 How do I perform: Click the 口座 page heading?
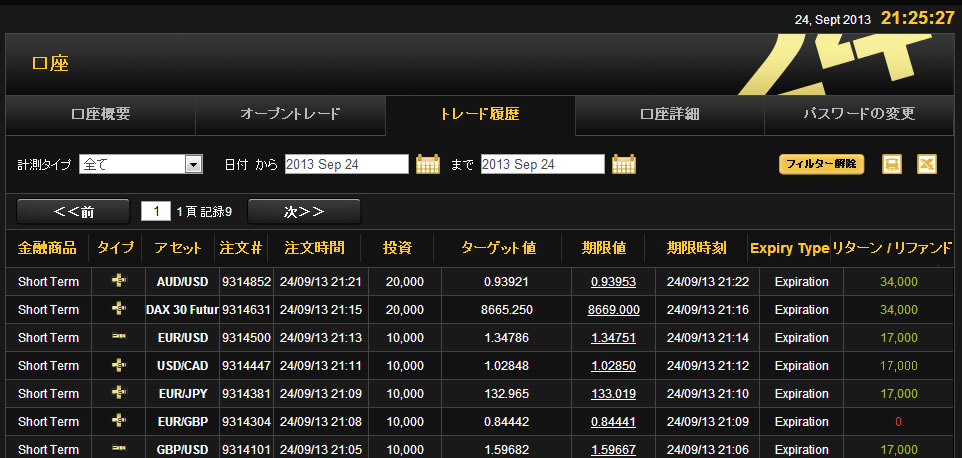(x=50, y=64)
